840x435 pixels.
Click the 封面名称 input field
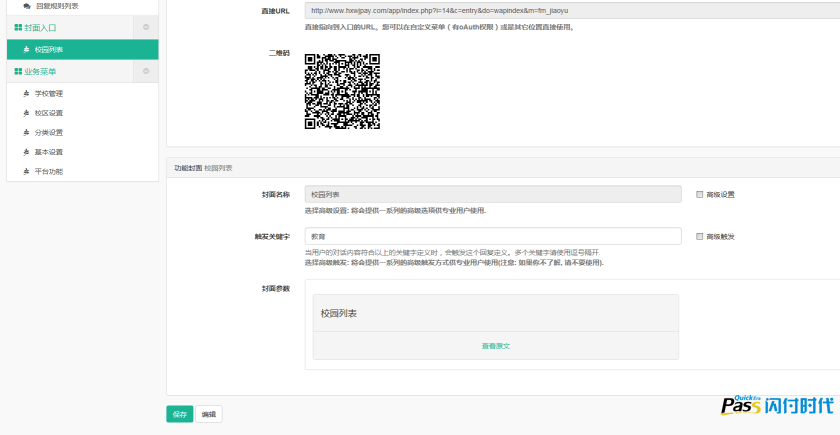point(493,194)
